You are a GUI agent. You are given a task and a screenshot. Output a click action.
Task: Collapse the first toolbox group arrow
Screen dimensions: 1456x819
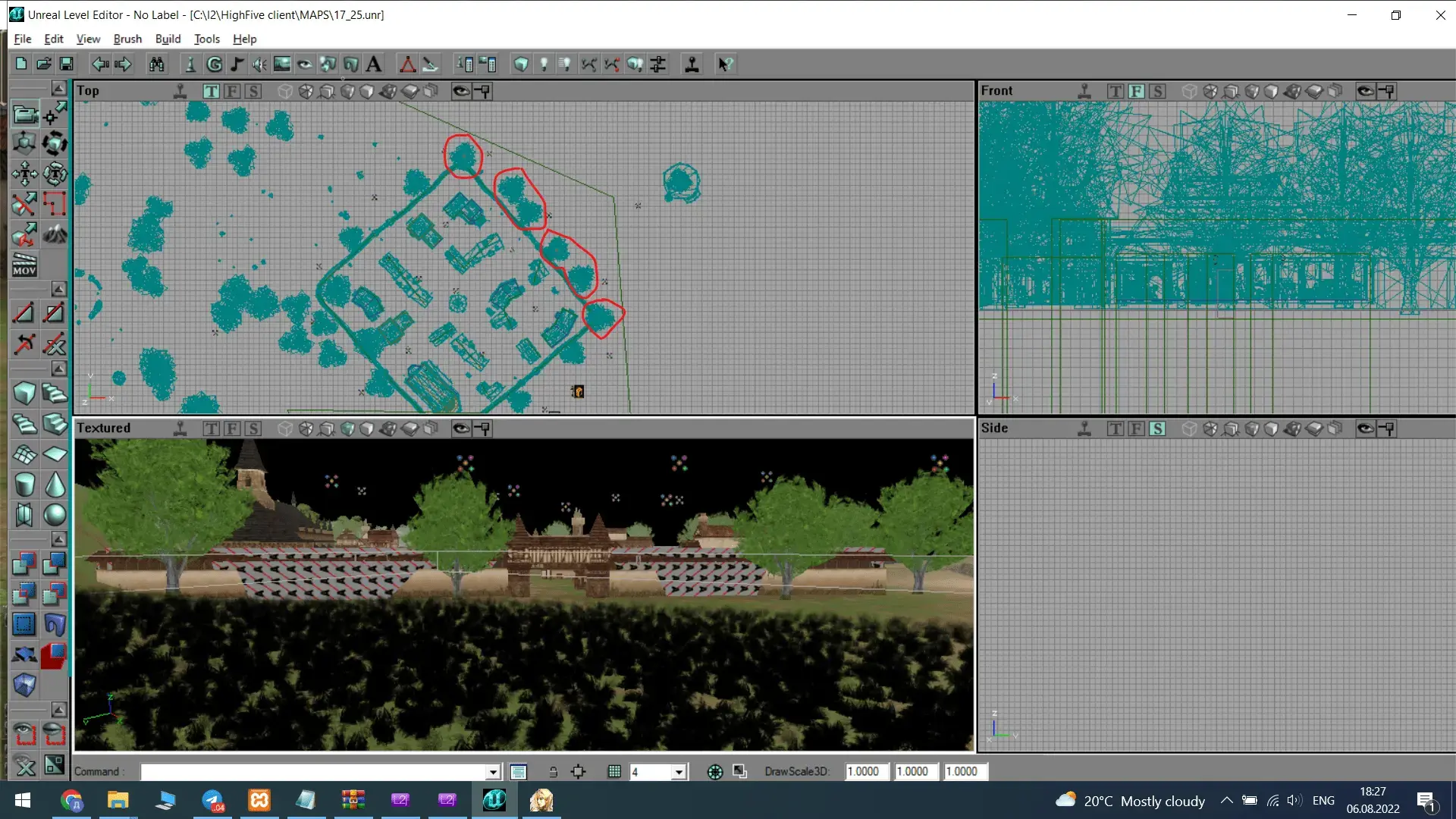click(58, 88)
